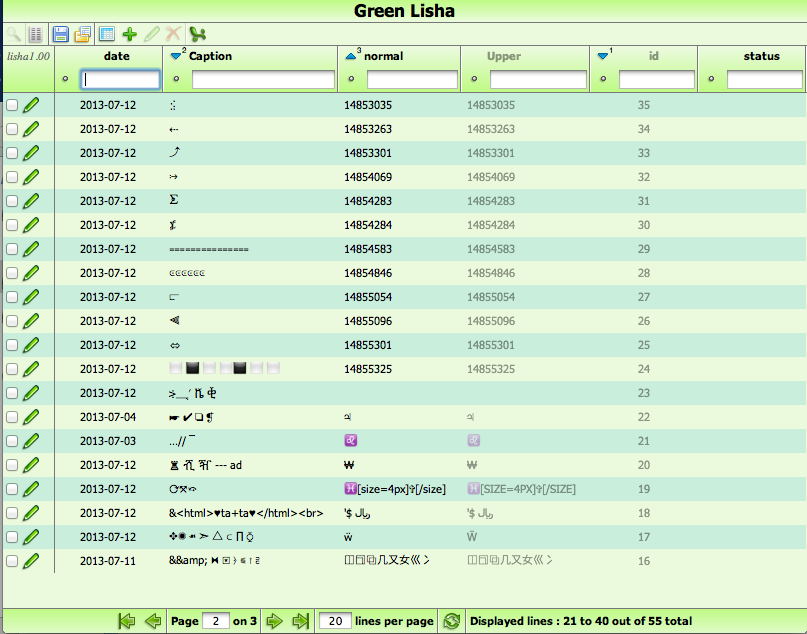Go to the next page with the green arrow
Screen dimensions: 807x634
(276, 621)
